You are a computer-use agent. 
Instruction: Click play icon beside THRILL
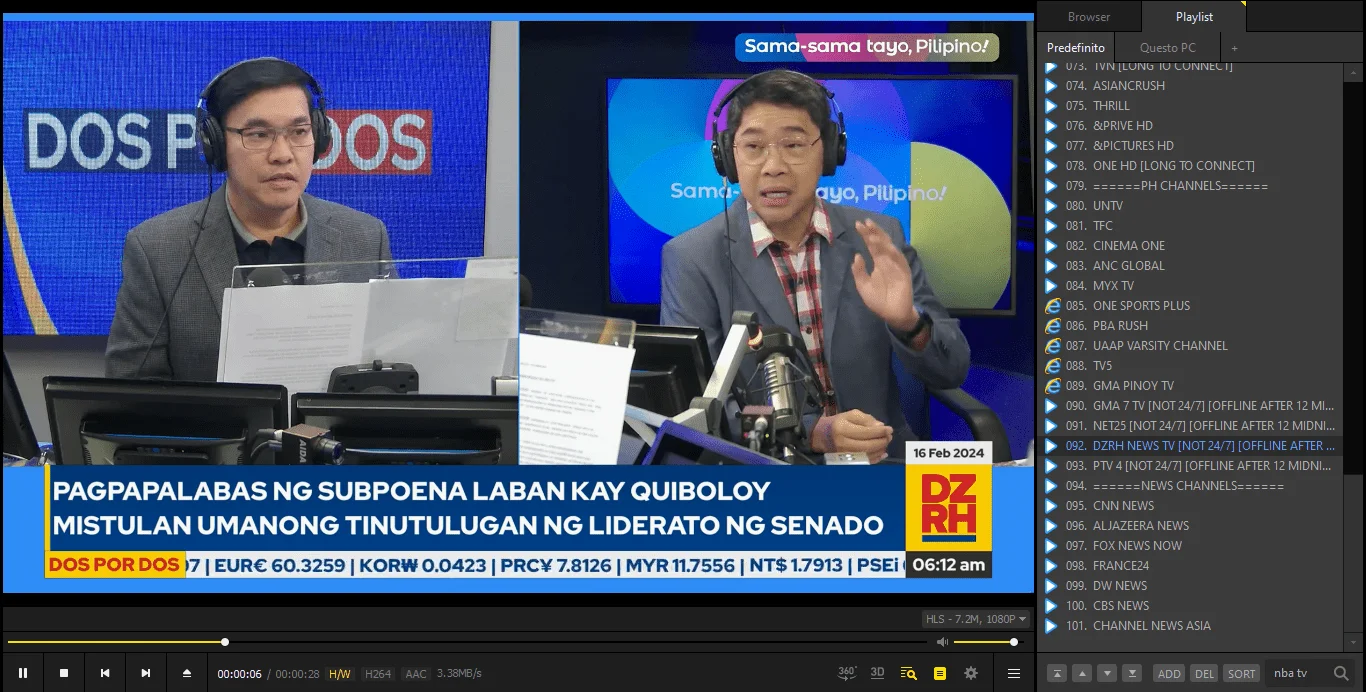tap(1051, 106)
